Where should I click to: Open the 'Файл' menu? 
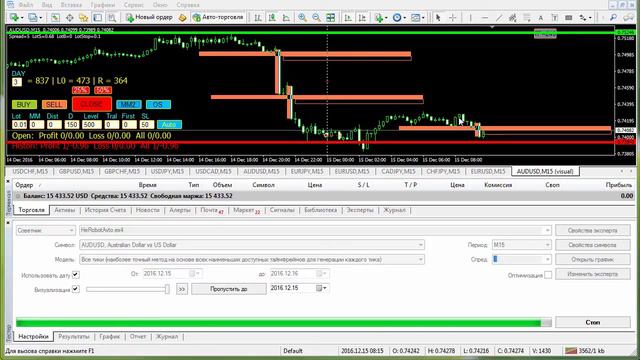point(25,5)
